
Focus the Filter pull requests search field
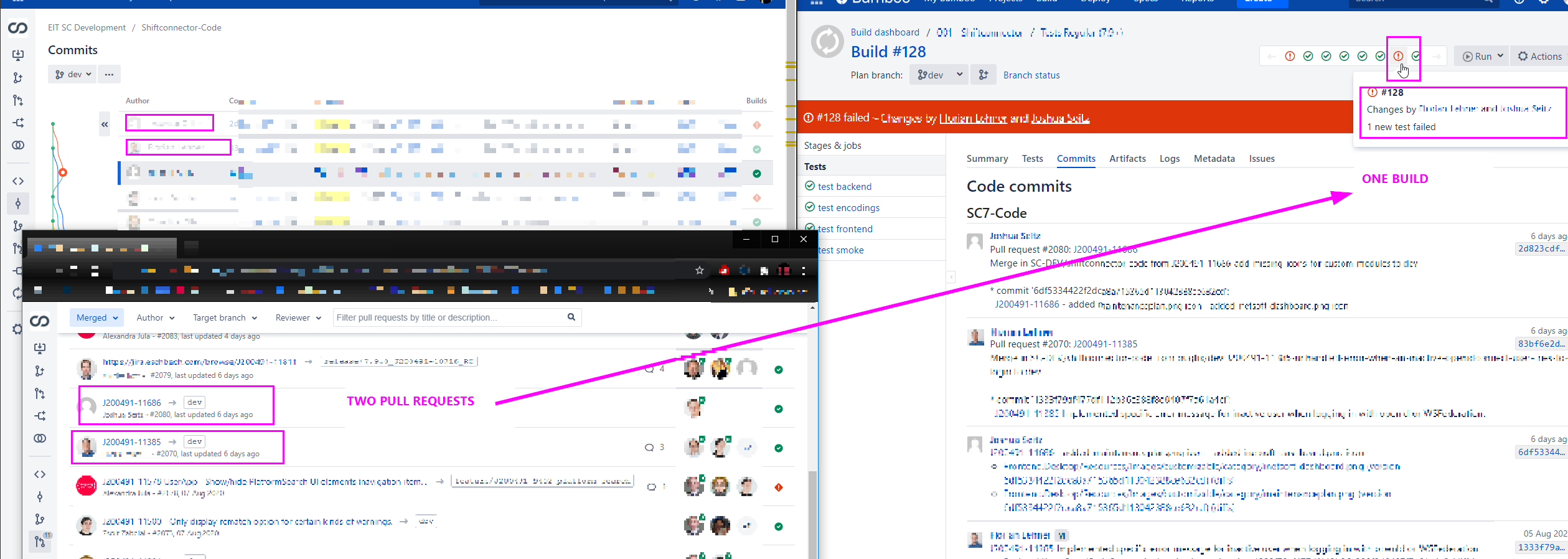coord(457,317)
